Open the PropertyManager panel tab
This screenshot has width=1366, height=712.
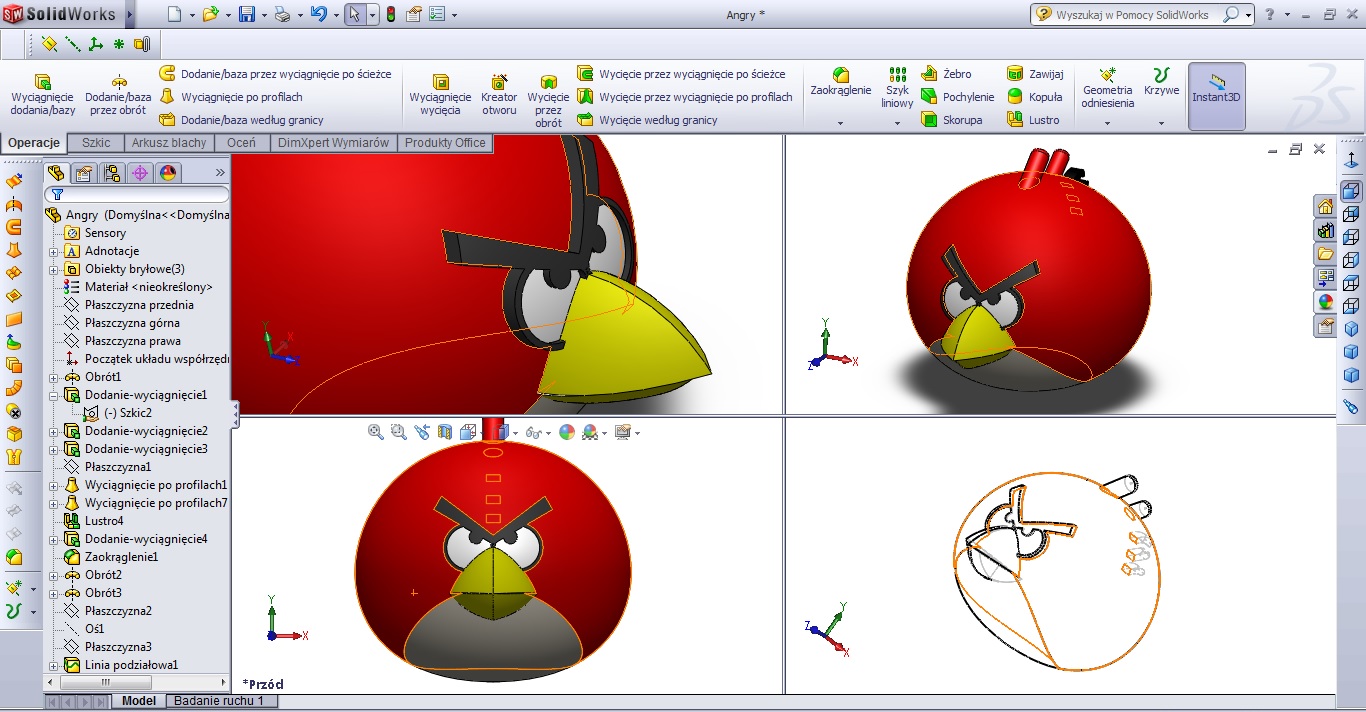84,173
